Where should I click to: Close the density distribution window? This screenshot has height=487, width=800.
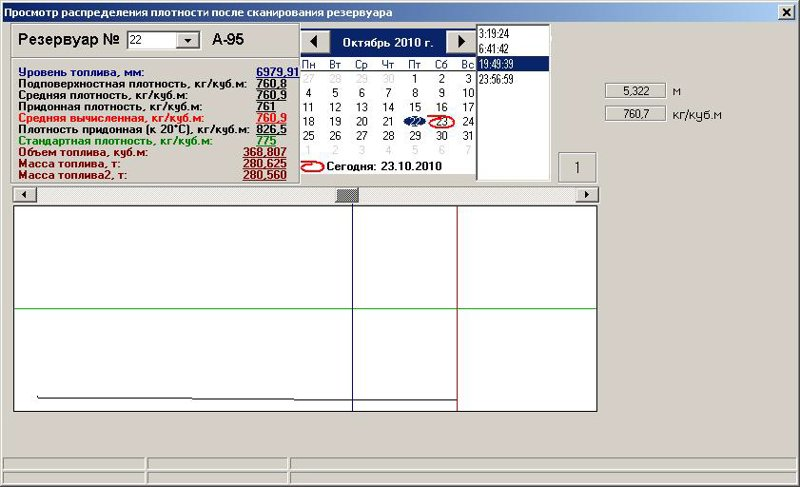tap(786, 12)
